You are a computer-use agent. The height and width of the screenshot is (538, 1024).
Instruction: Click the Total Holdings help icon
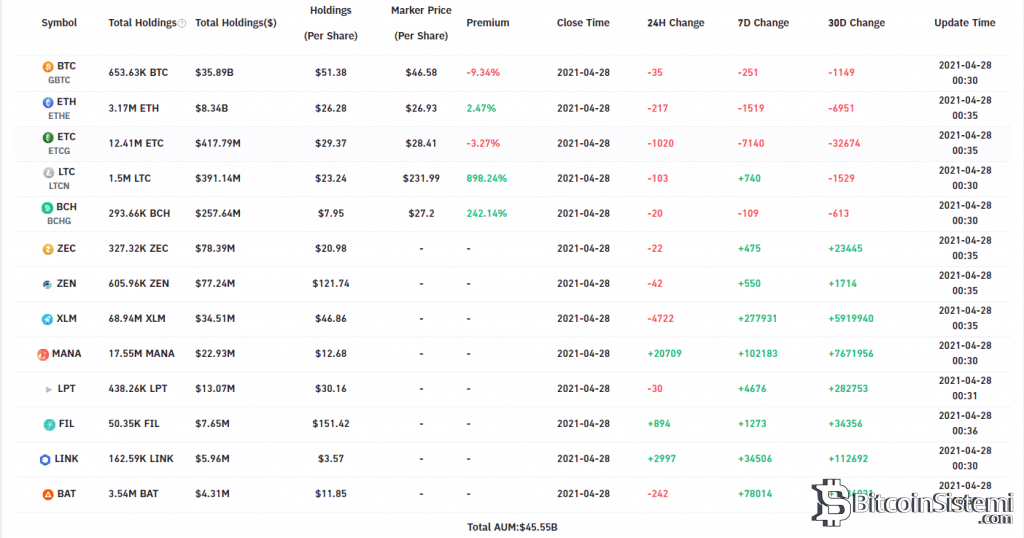[182, 23]
